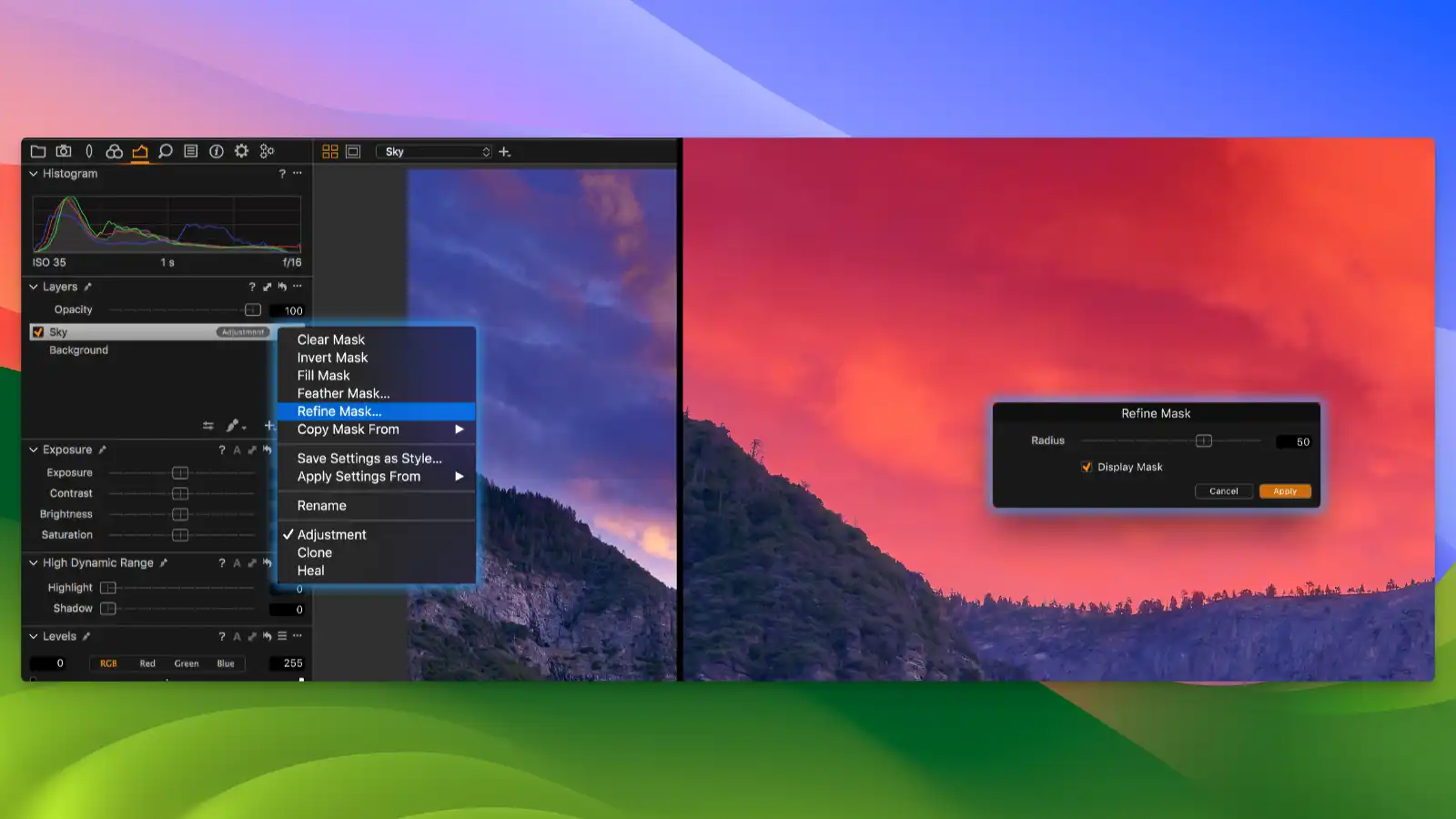The image size is (1456, 819).
Task: Open the magnifier Details tool tab
Action: pyautogui.click(x=165, y=151)
